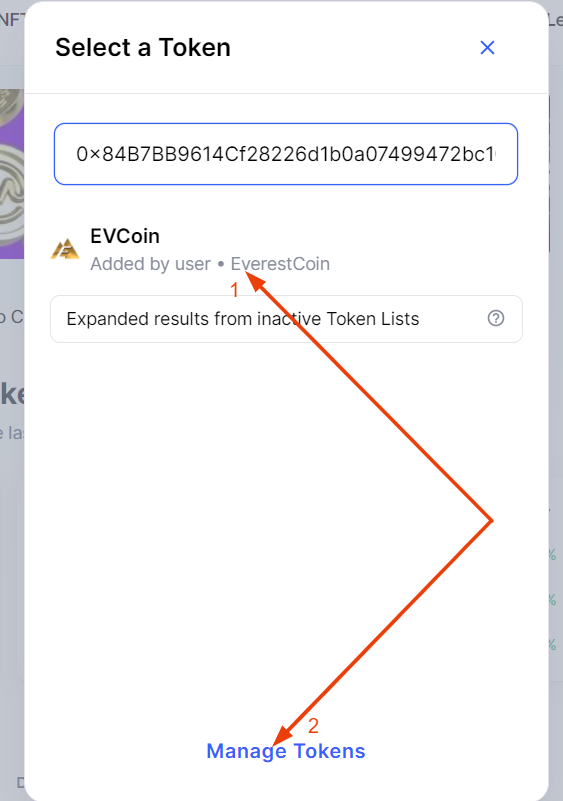Select the EVCoin token logo
The height and width of the screenshot is (801, 563).
pos(65,250)
